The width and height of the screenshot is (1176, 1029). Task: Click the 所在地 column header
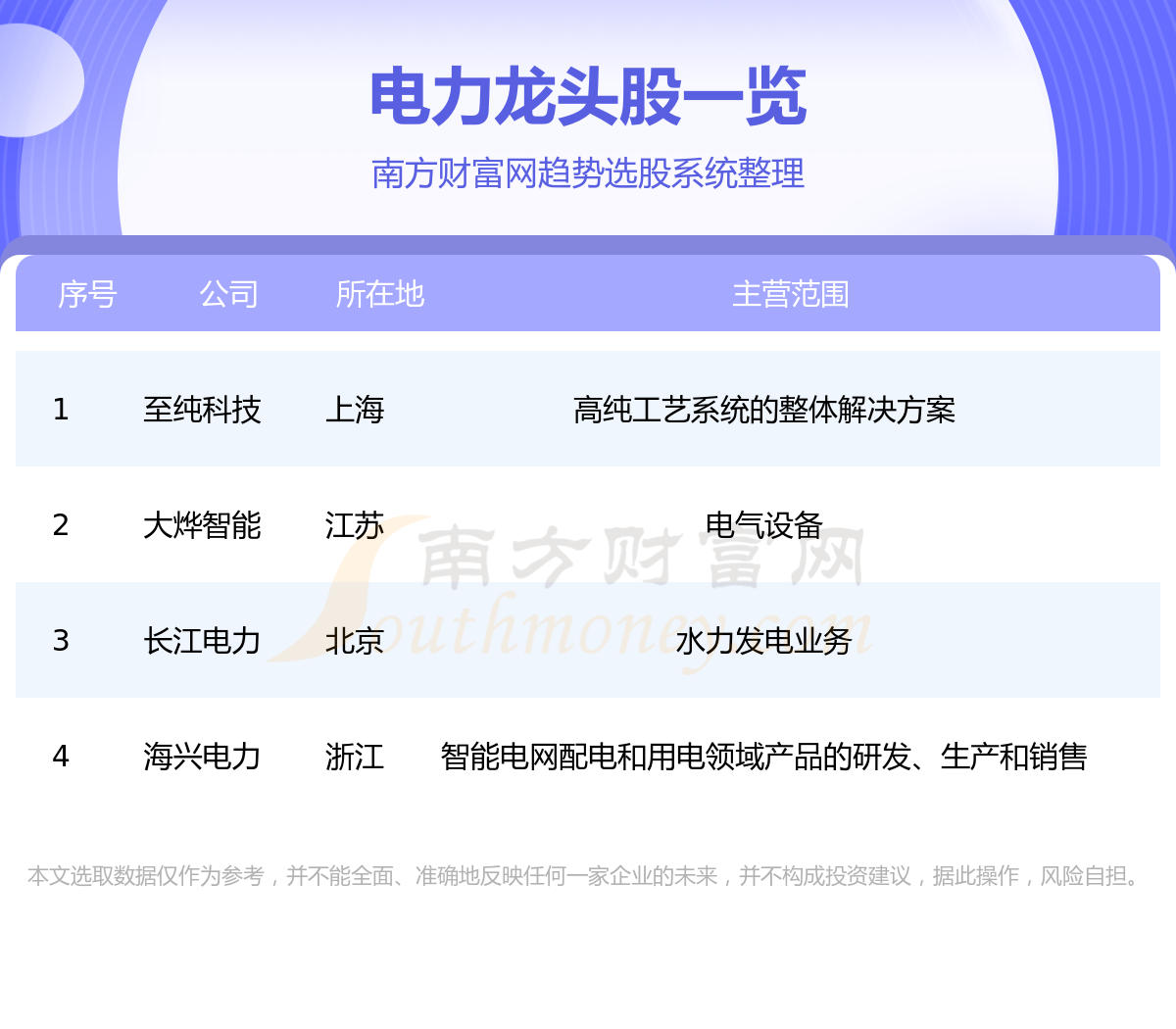379,294
